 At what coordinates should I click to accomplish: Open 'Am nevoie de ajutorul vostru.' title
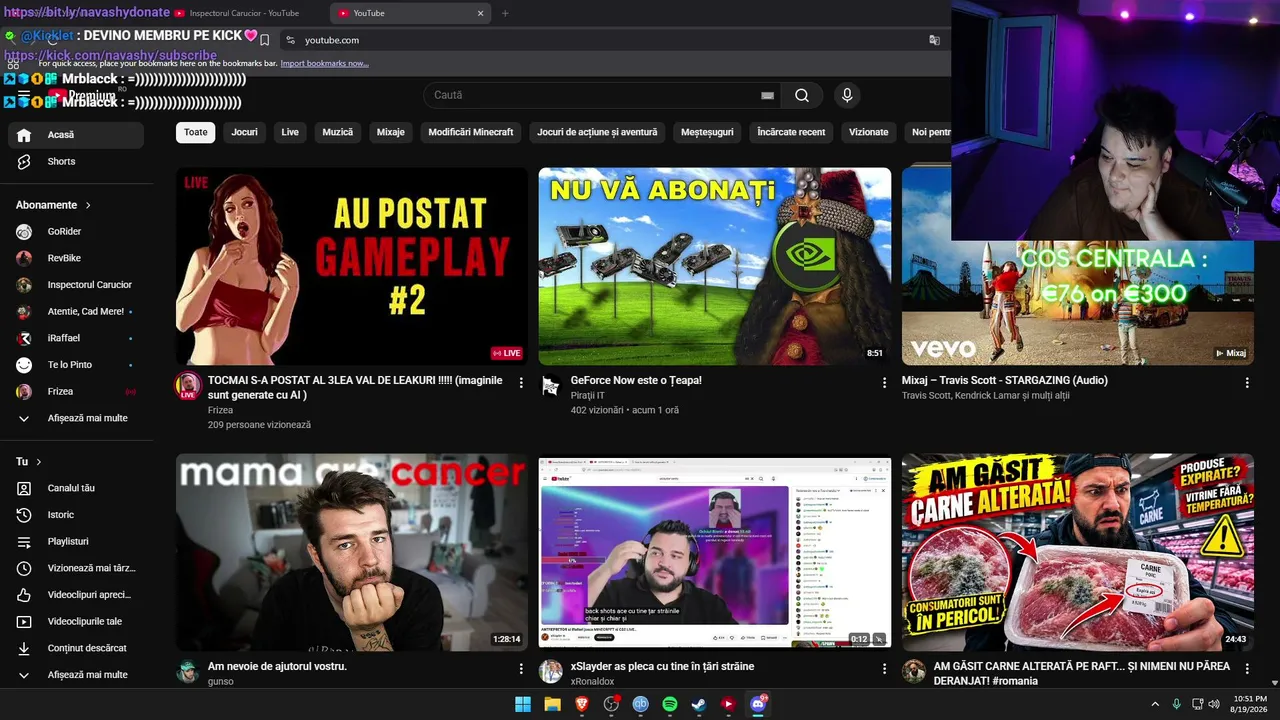(277, 666)
